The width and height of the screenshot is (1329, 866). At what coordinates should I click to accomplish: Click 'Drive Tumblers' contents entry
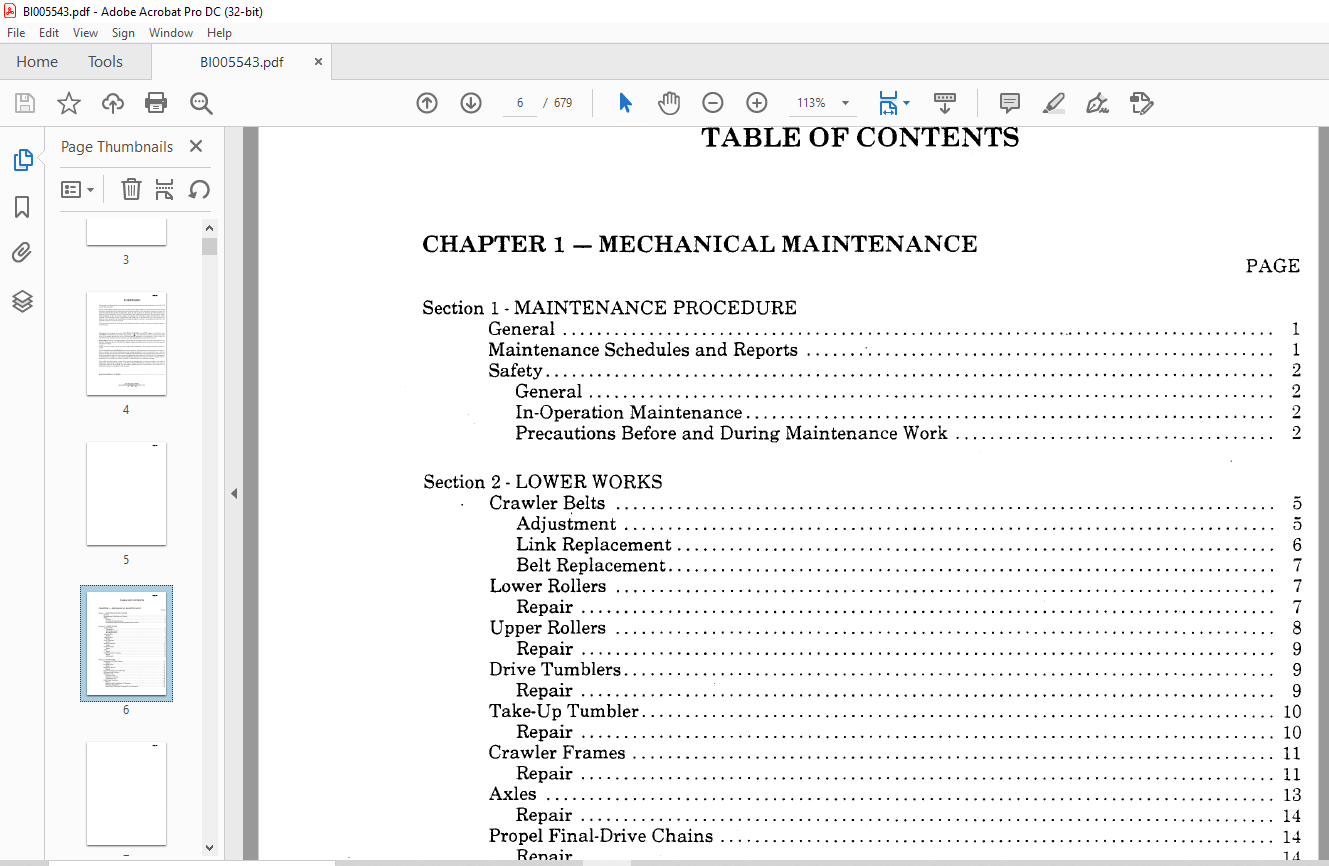coord(555,670)
